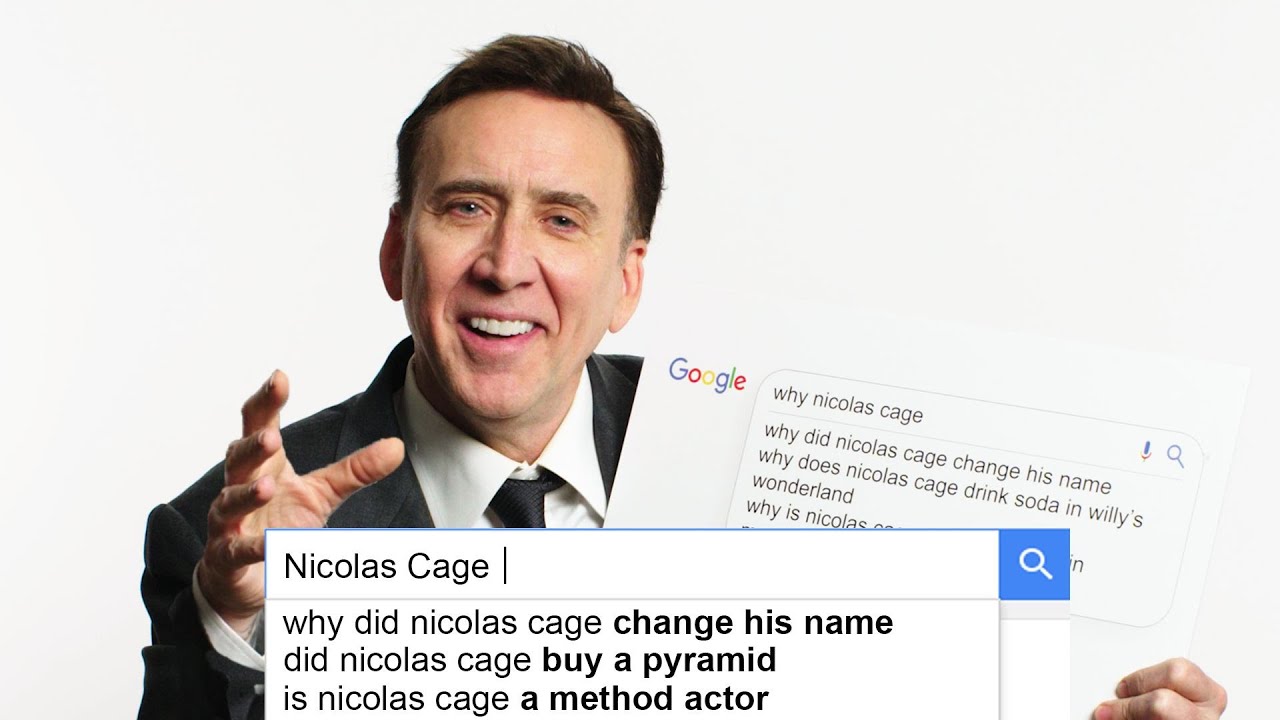Click the Google logo on the board

(x=707, y=375)
